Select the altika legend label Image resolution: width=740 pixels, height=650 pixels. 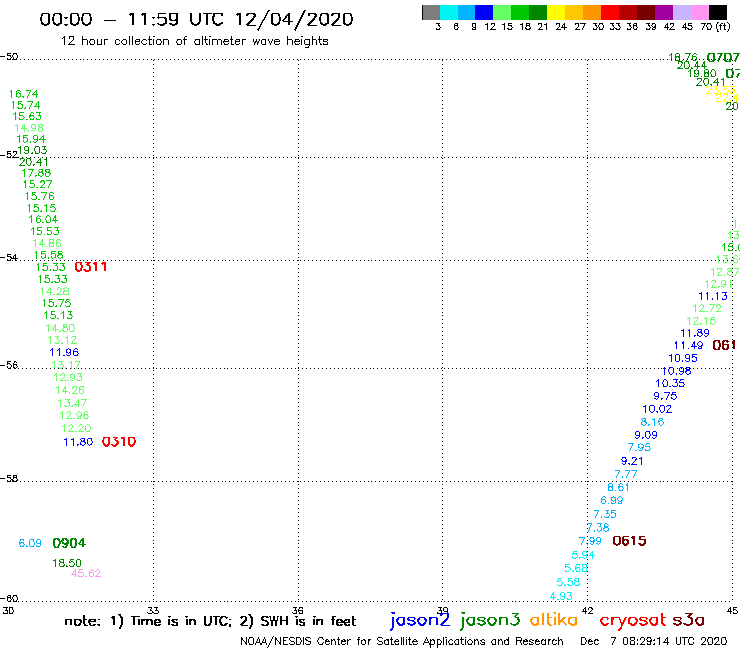(x=554, y=619)
